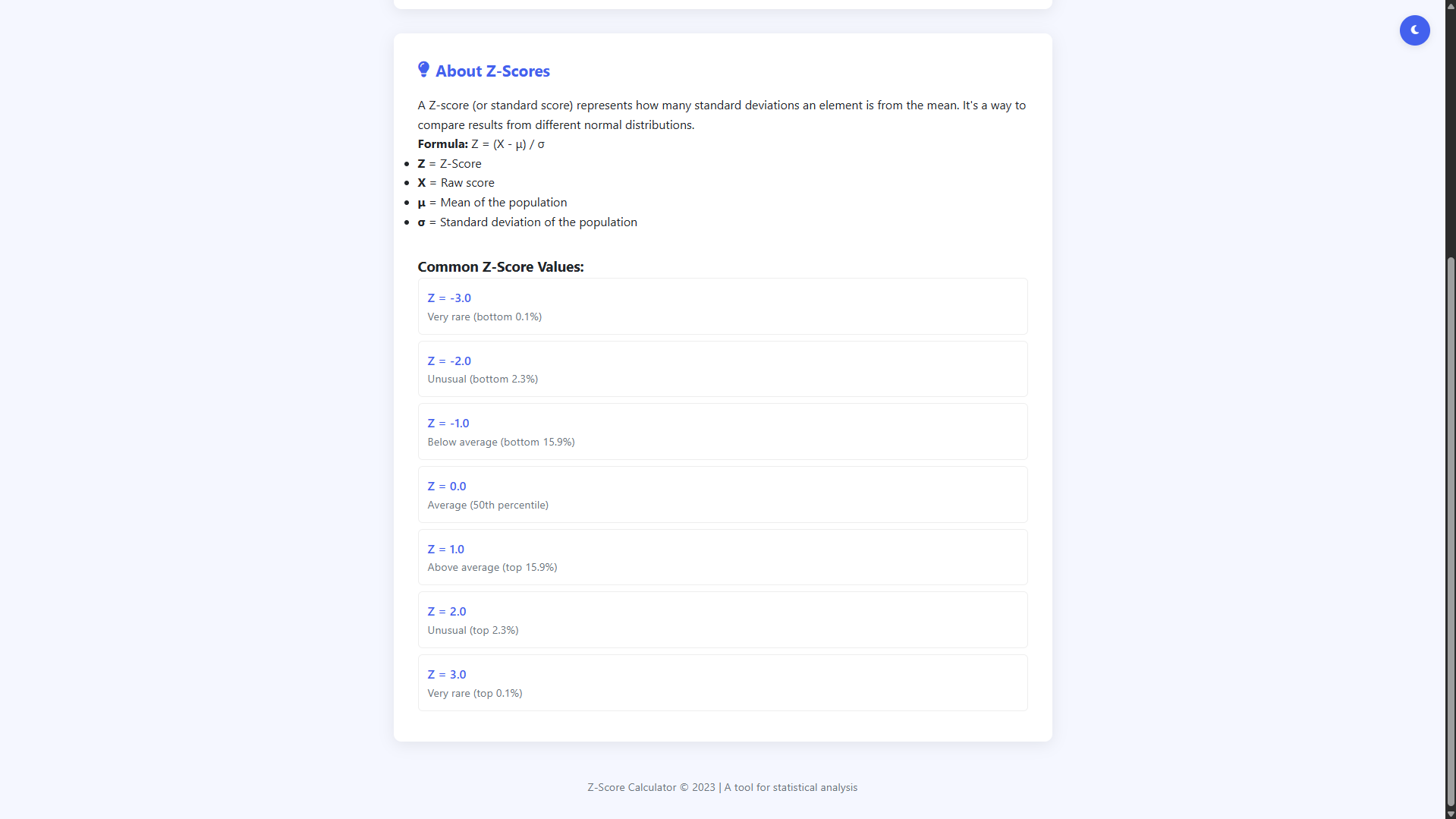Select the Z = -2.0 card
1456x819 pixels.
tap(722, 369)
